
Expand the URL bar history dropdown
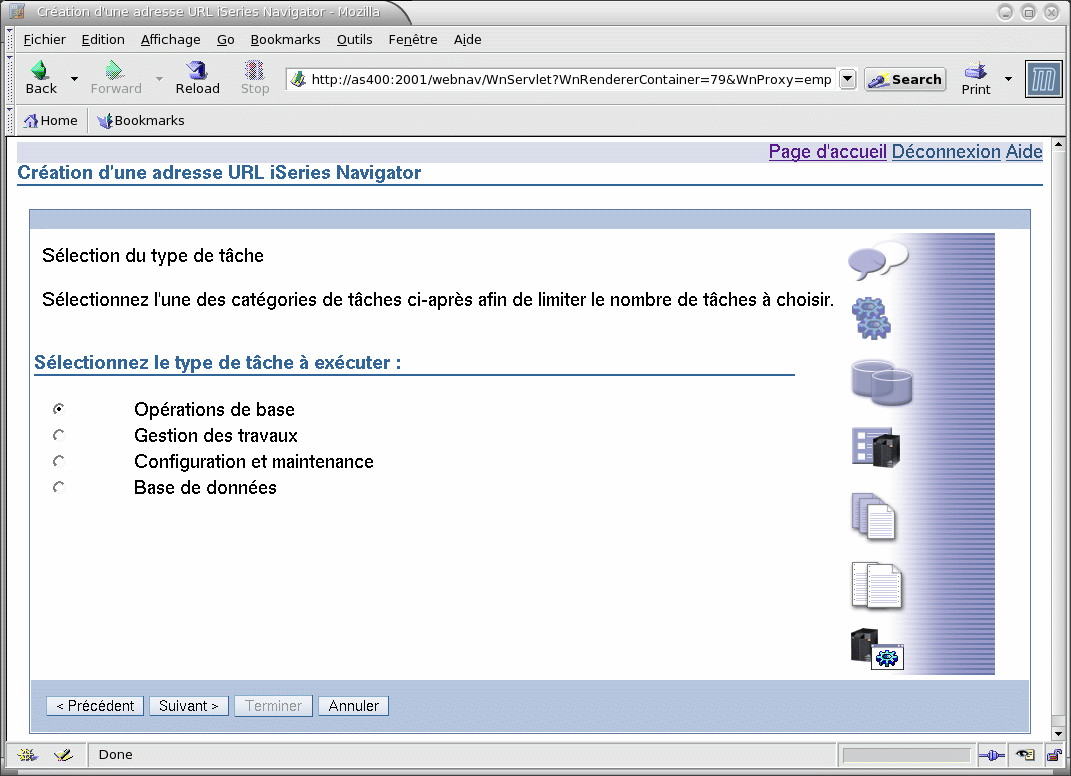[847, 79]
